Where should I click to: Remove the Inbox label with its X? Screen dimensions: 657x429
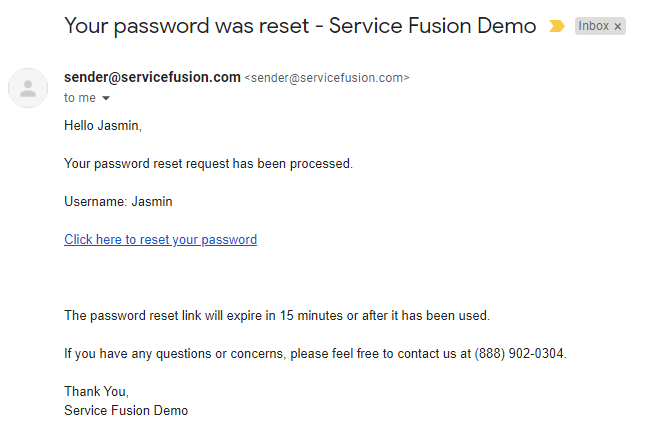pos(618,26)
